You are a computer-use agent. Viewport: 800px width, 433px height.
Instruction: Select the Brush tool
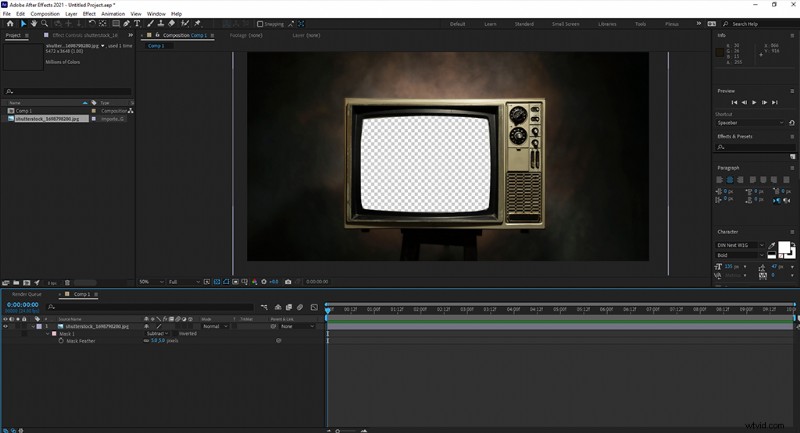(150, 23)
